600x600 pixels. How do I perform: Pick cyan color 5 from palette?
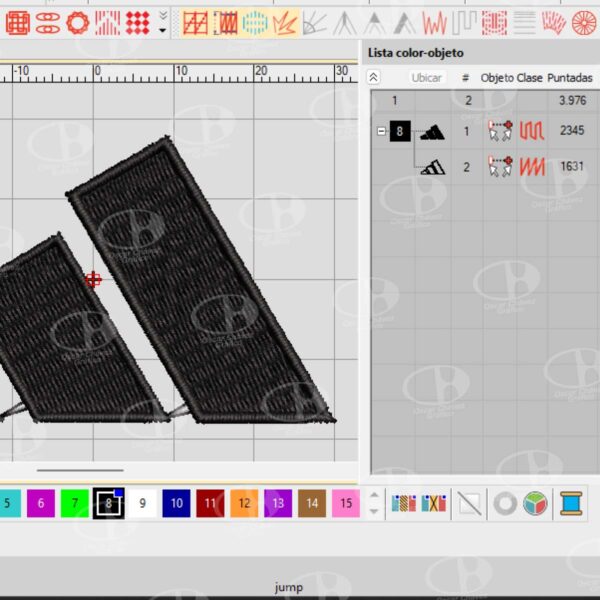click(x=8, y=503)
